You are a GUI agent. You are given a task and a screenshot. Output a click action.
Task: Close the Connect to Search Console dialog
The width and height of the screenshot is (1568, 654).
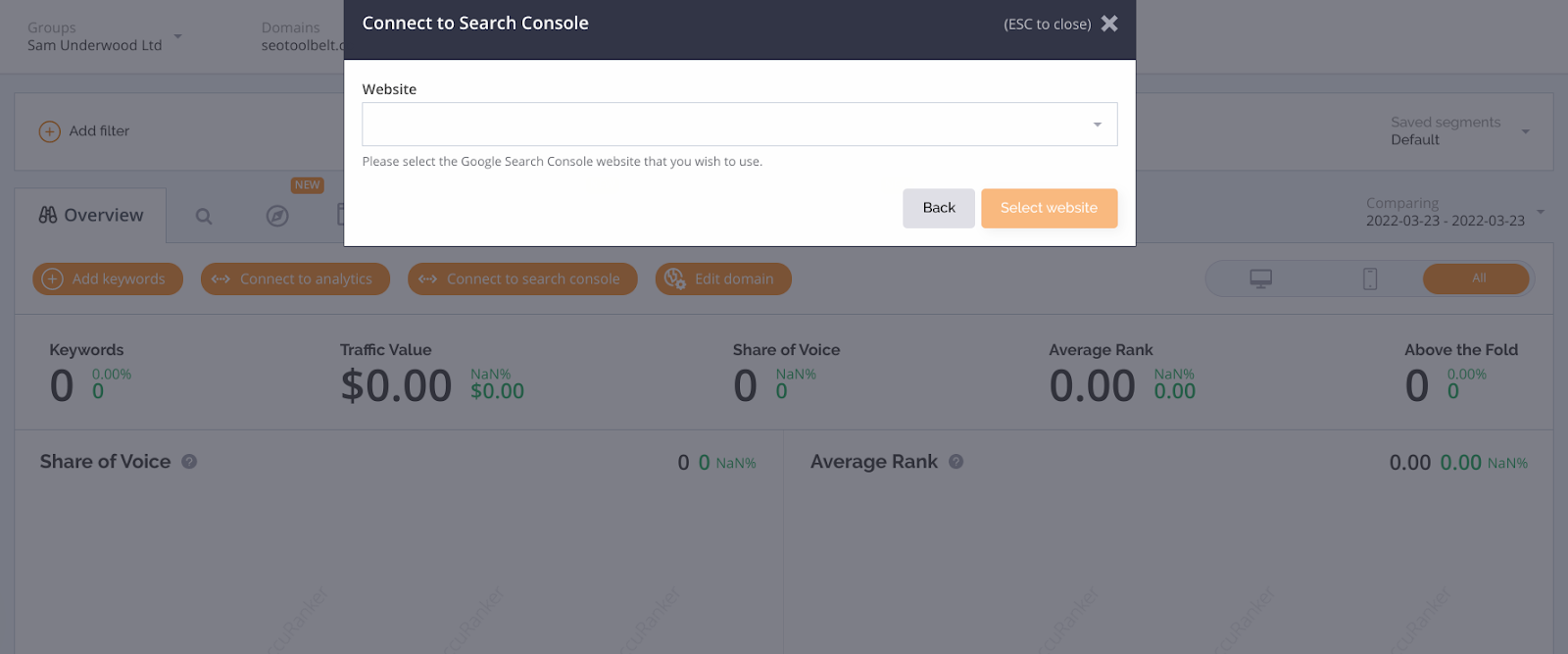point(1109,24)
